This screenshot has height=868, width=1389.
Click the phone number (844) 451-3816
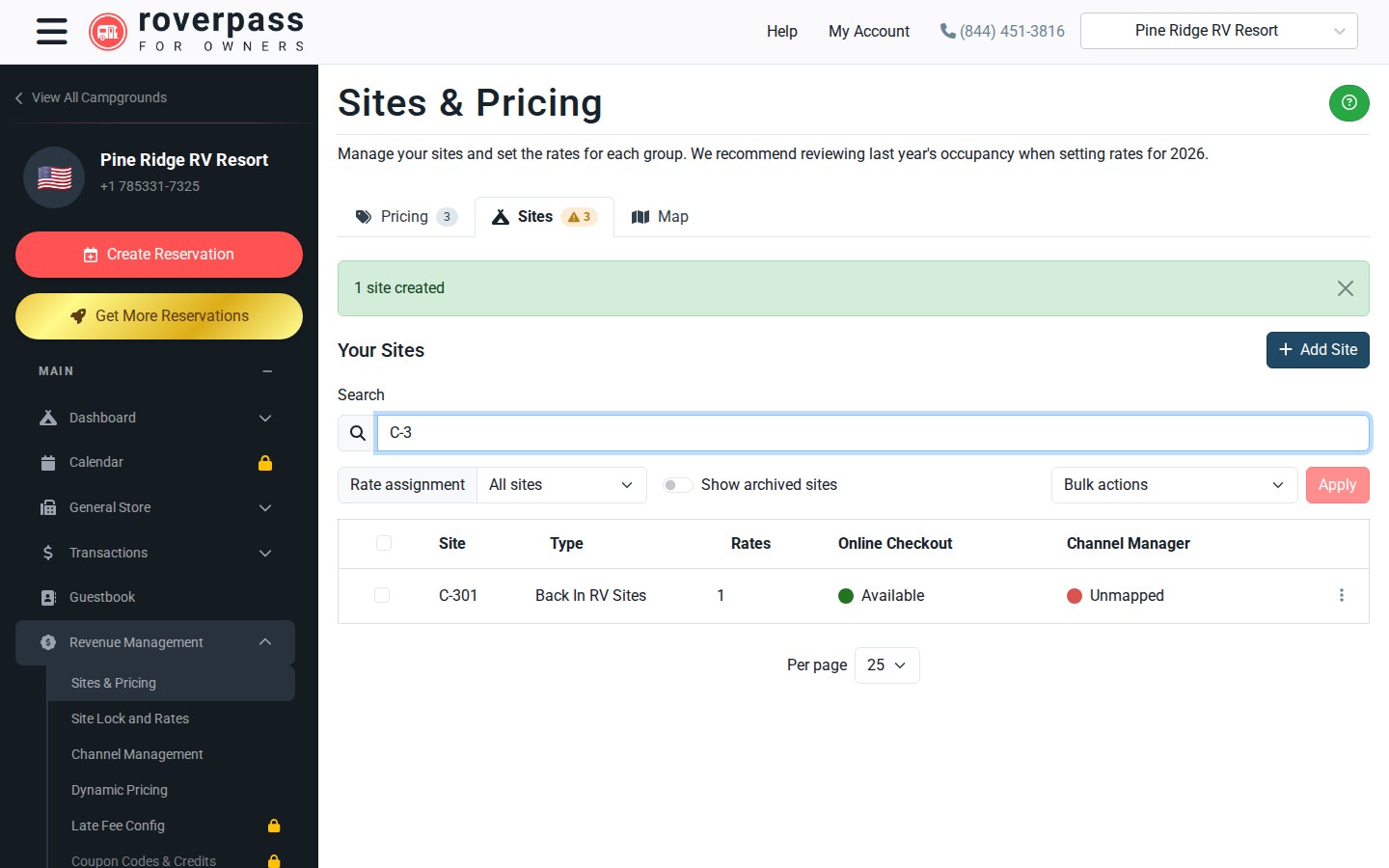(1002, 32)
